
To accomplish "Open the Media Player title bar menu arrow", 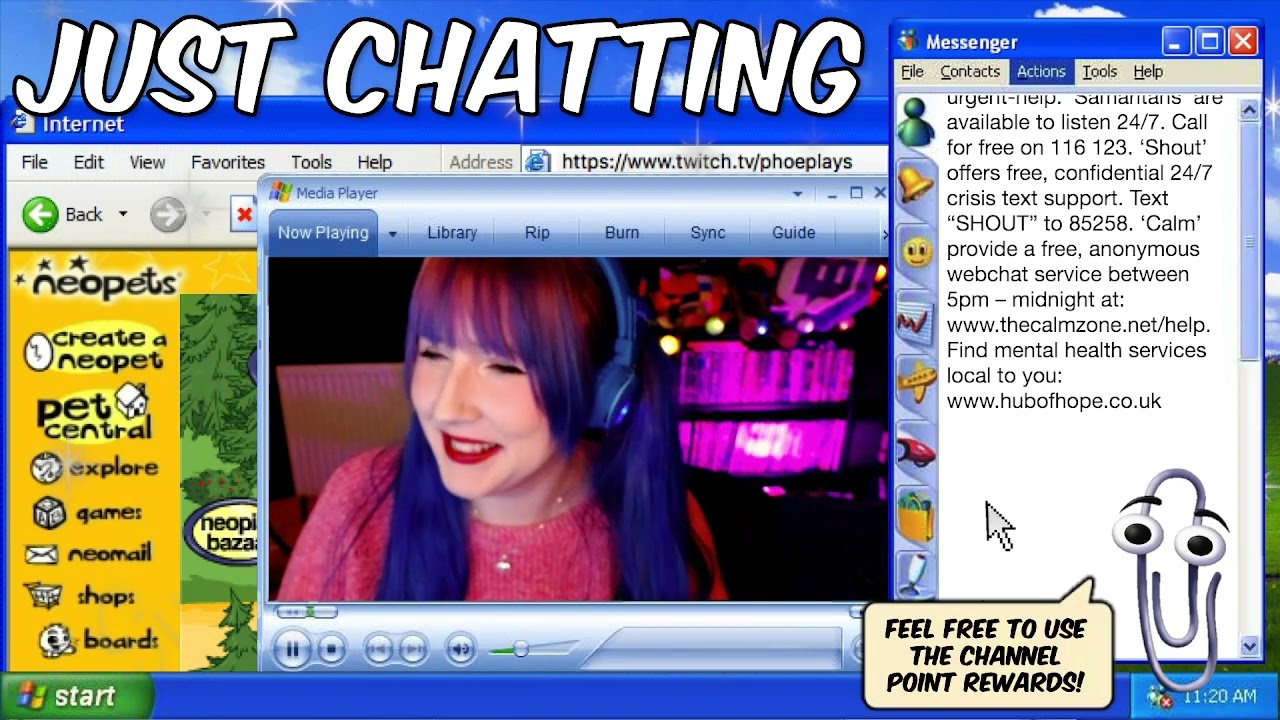I will click(x=797, y=193).
